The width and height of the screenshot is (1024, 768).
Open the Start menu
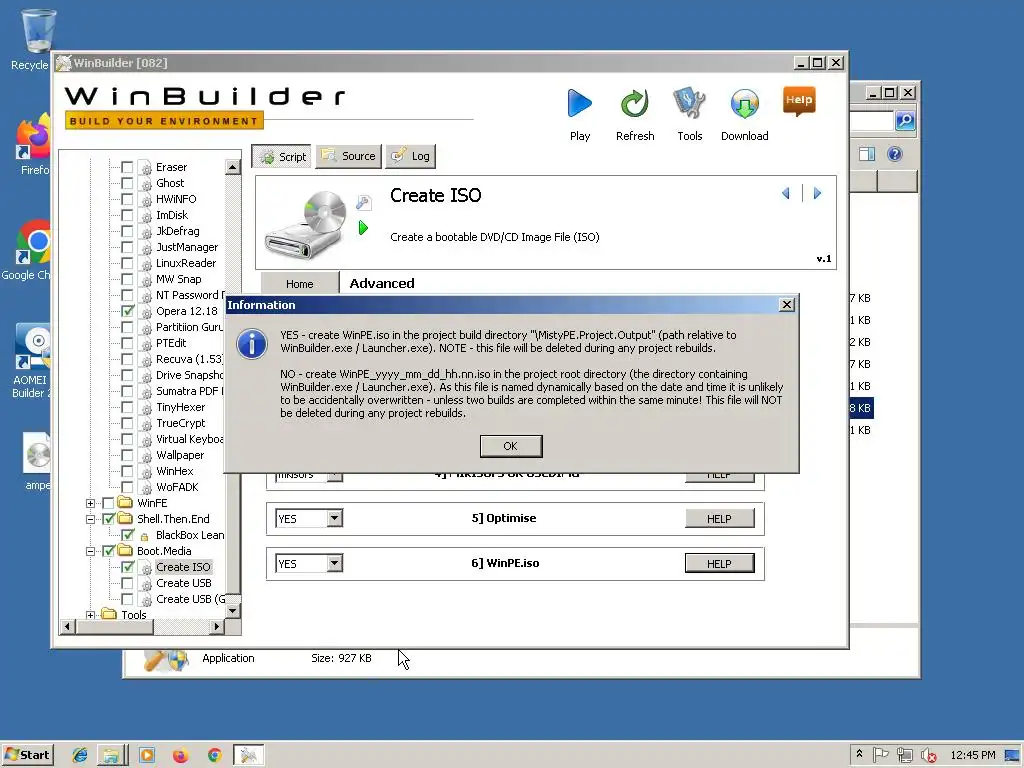pyautogui.click(x=27, y=755)
